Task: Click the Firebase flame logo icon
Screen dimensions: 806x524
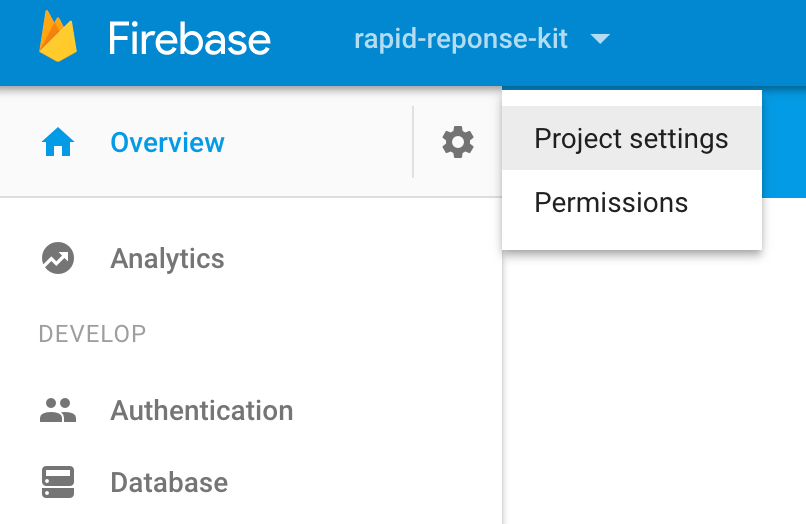Action: [x=58, y=38]
